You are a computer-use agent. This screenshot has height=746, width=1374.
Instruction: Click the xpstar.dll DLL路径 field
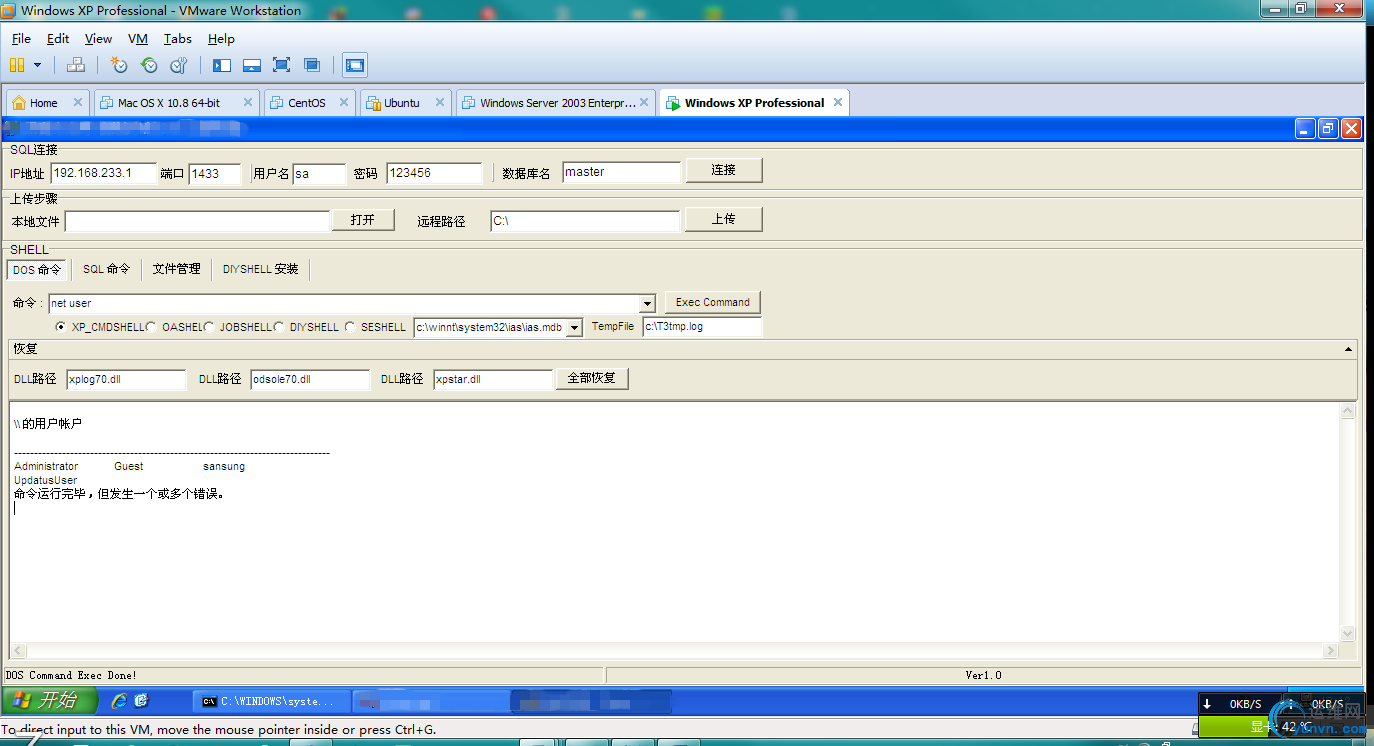click(493, 380)
